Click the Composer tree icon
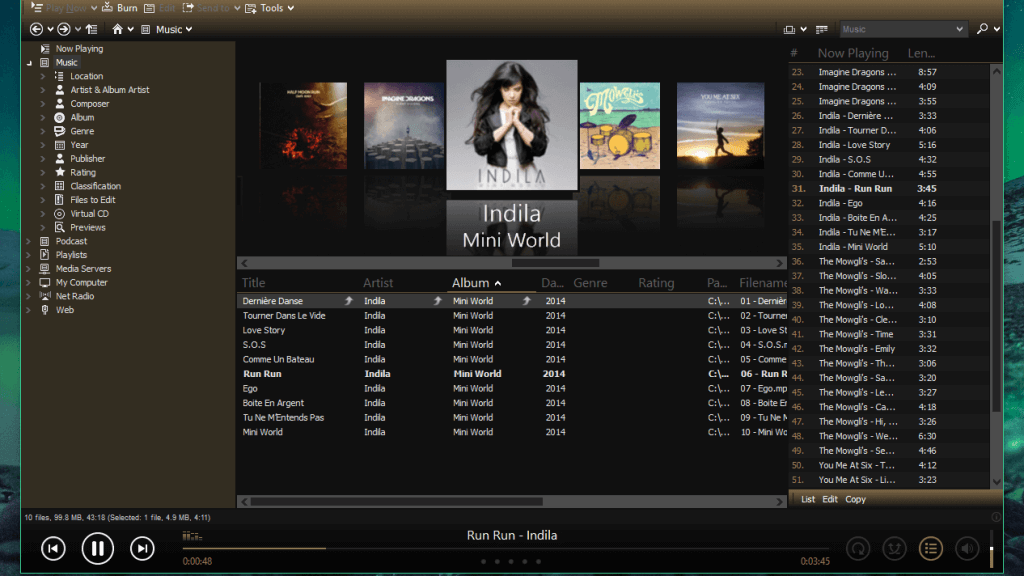This screenshot has height=576, width=1024. (59, 104)
